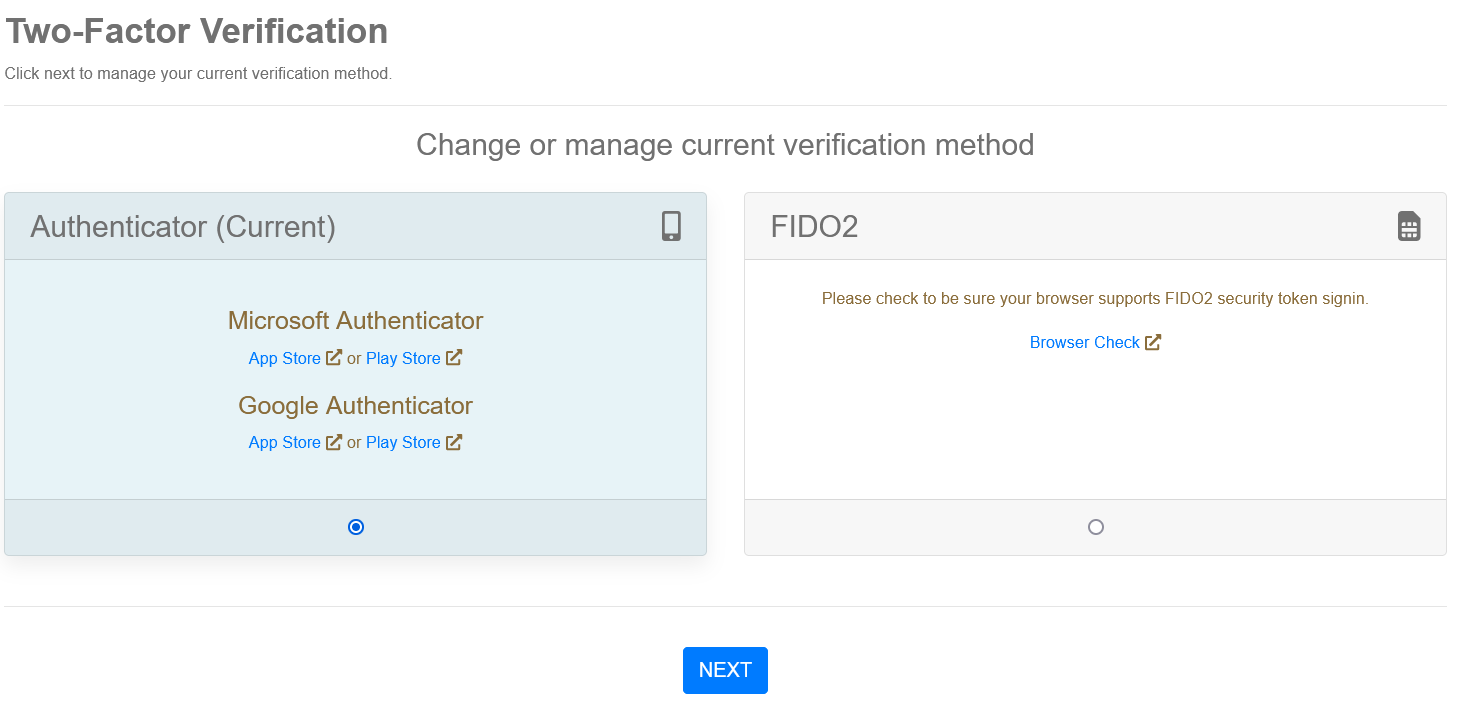Click the Microsoft Authenticator title text

coord(355,321)
